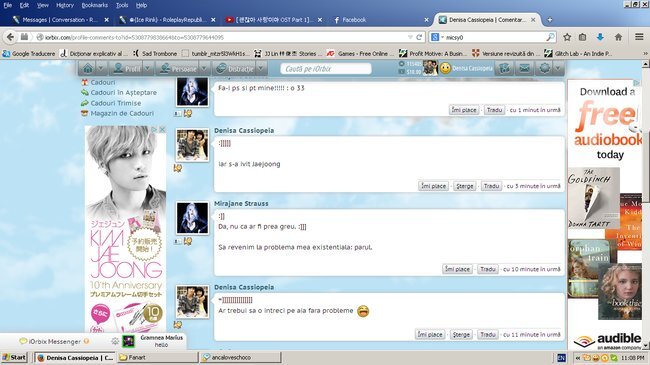The height and width of the screenshot is (365, 650).
Task: Open the Bookmarks menu
Action: [x=95, y=5]
